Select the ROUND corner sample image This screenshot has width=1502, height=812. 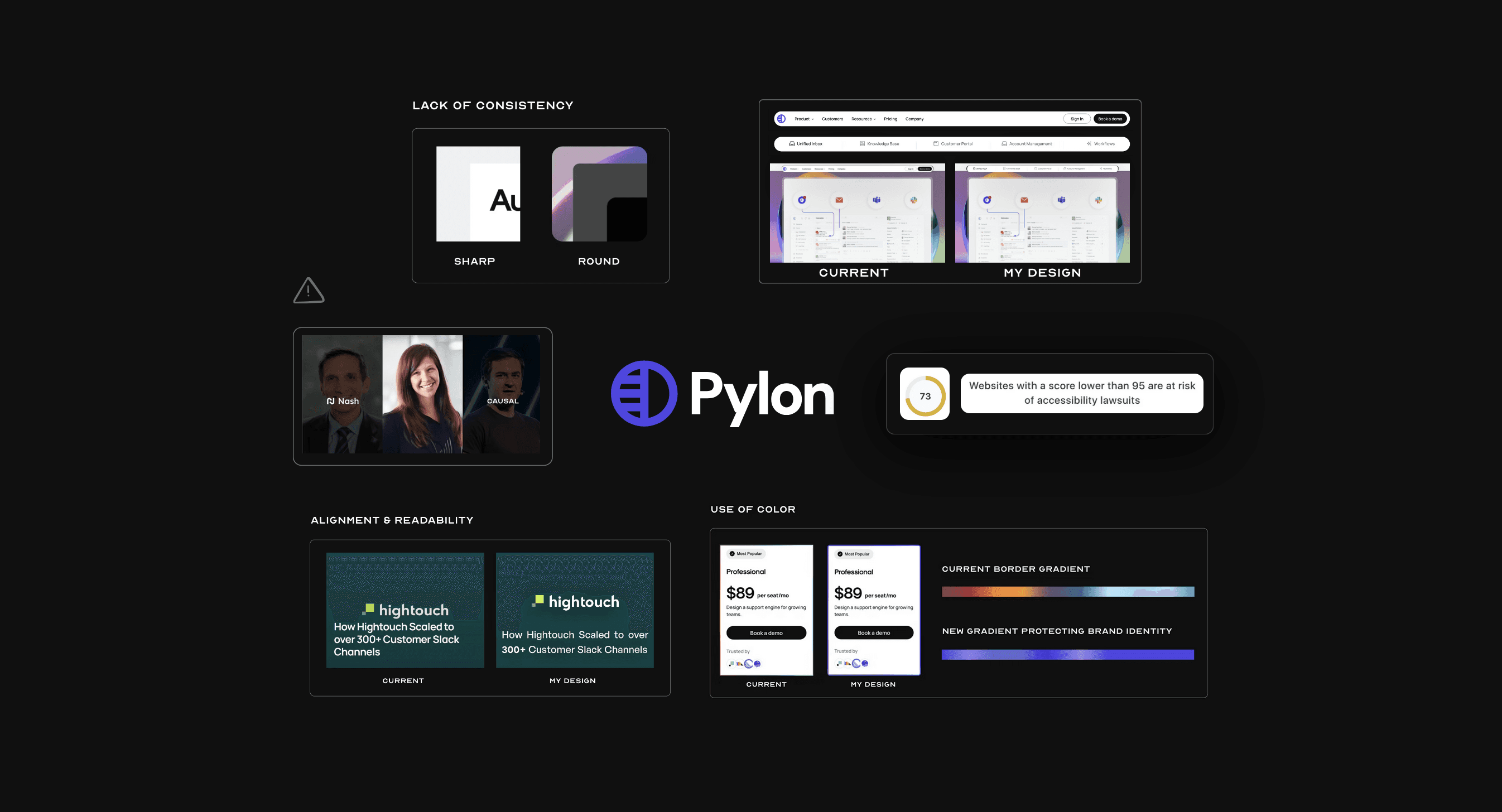pos(599,194)
